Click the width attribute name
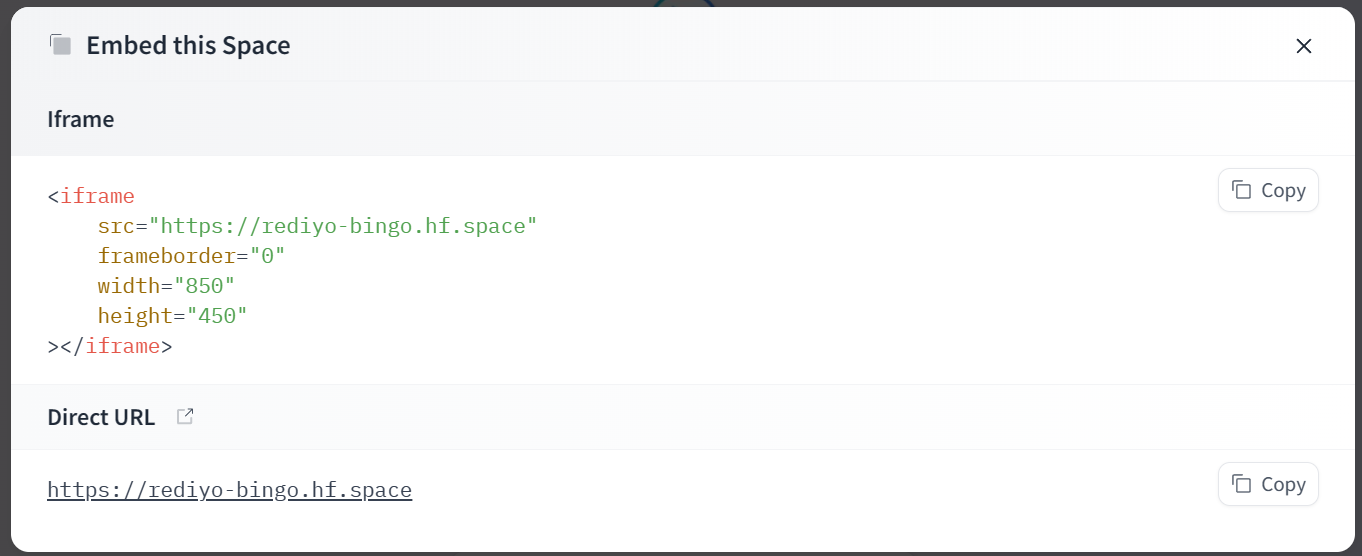Viewport: 1362px width, 556px height. (x=128, y=286)
